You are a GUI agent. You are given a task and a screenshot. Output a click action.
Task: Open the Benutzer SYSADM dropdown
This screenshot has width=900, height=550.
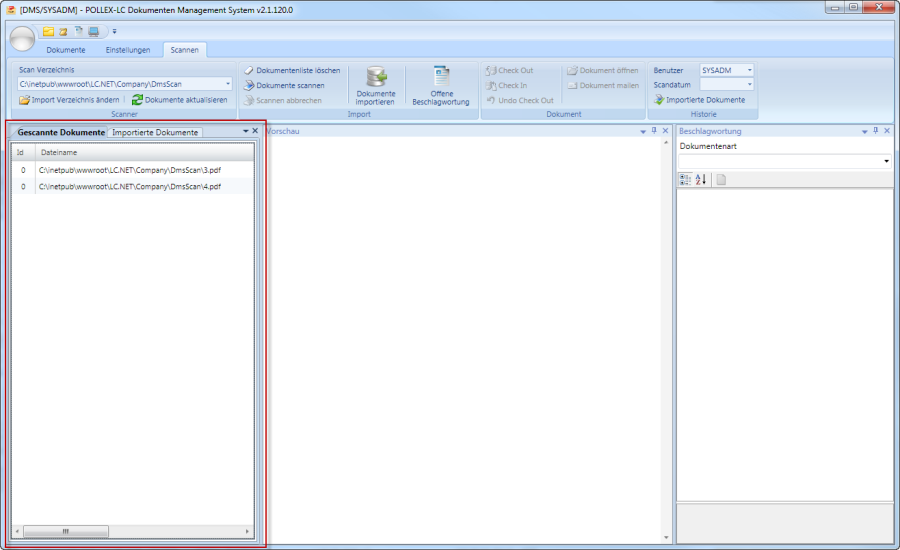[749, 71]
